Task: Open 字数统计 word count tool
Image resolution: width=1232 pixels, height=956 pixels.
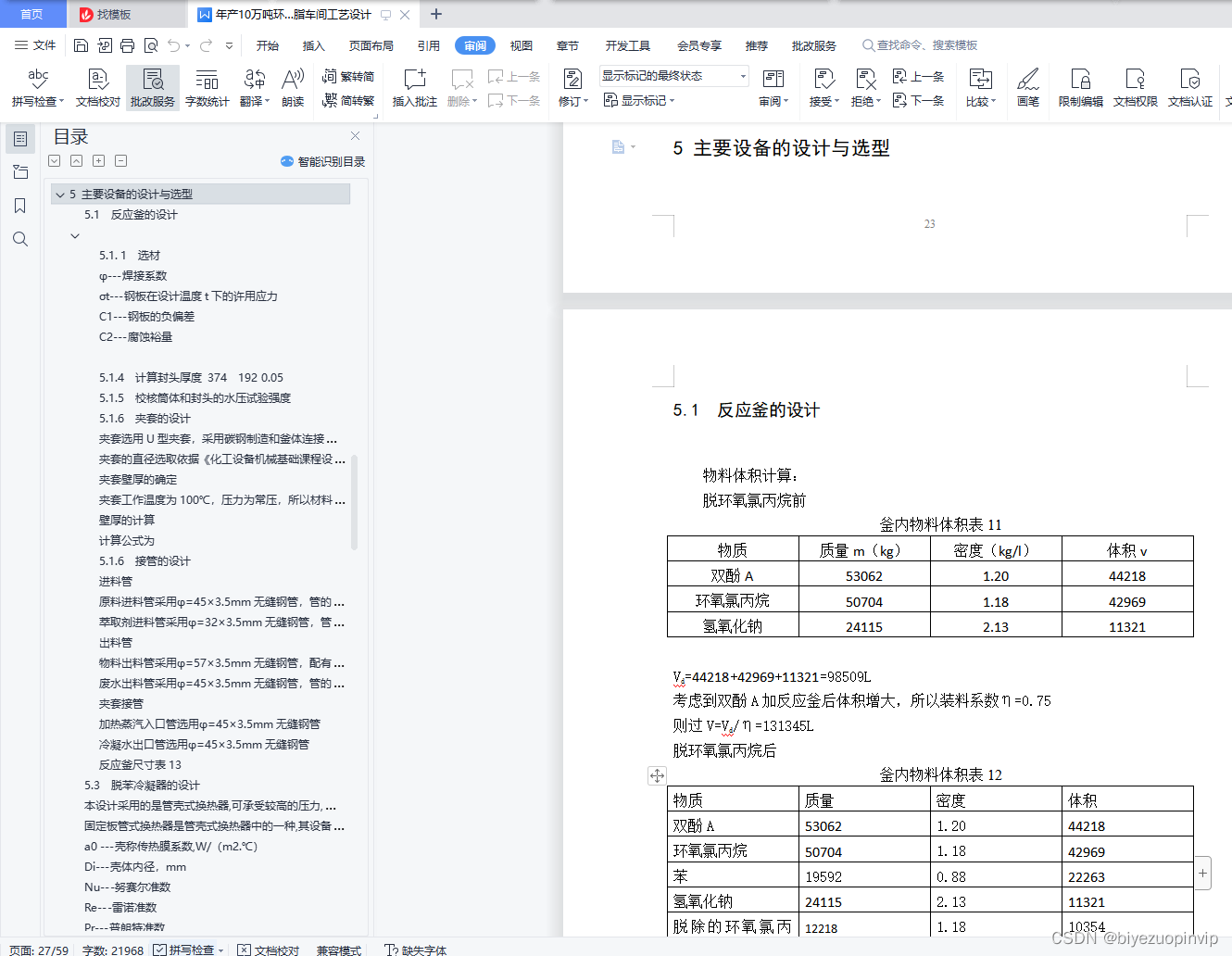Action: [207, 87]
